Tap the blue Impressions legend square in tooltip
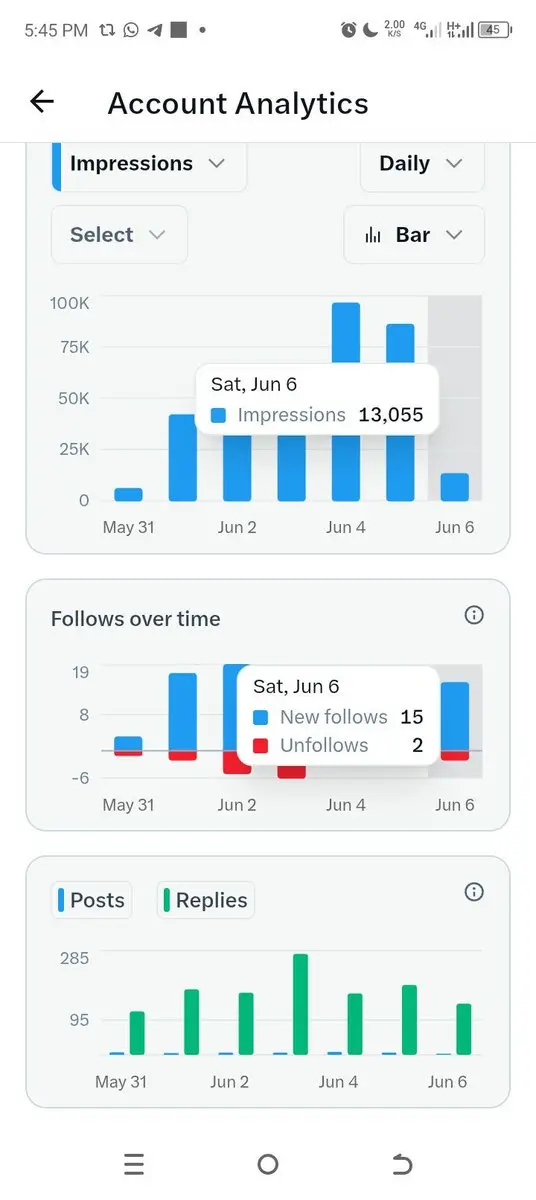Image resolution: width=536 pixels, height=1200 pixels. pos(219,415)
